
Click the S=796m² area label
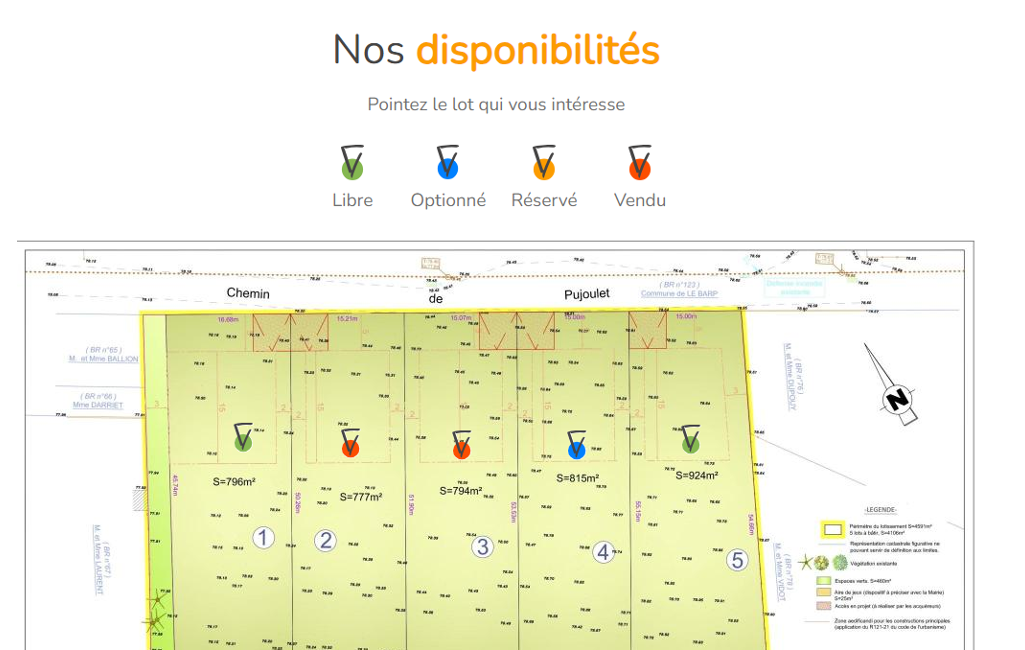[x=234, y=482]
